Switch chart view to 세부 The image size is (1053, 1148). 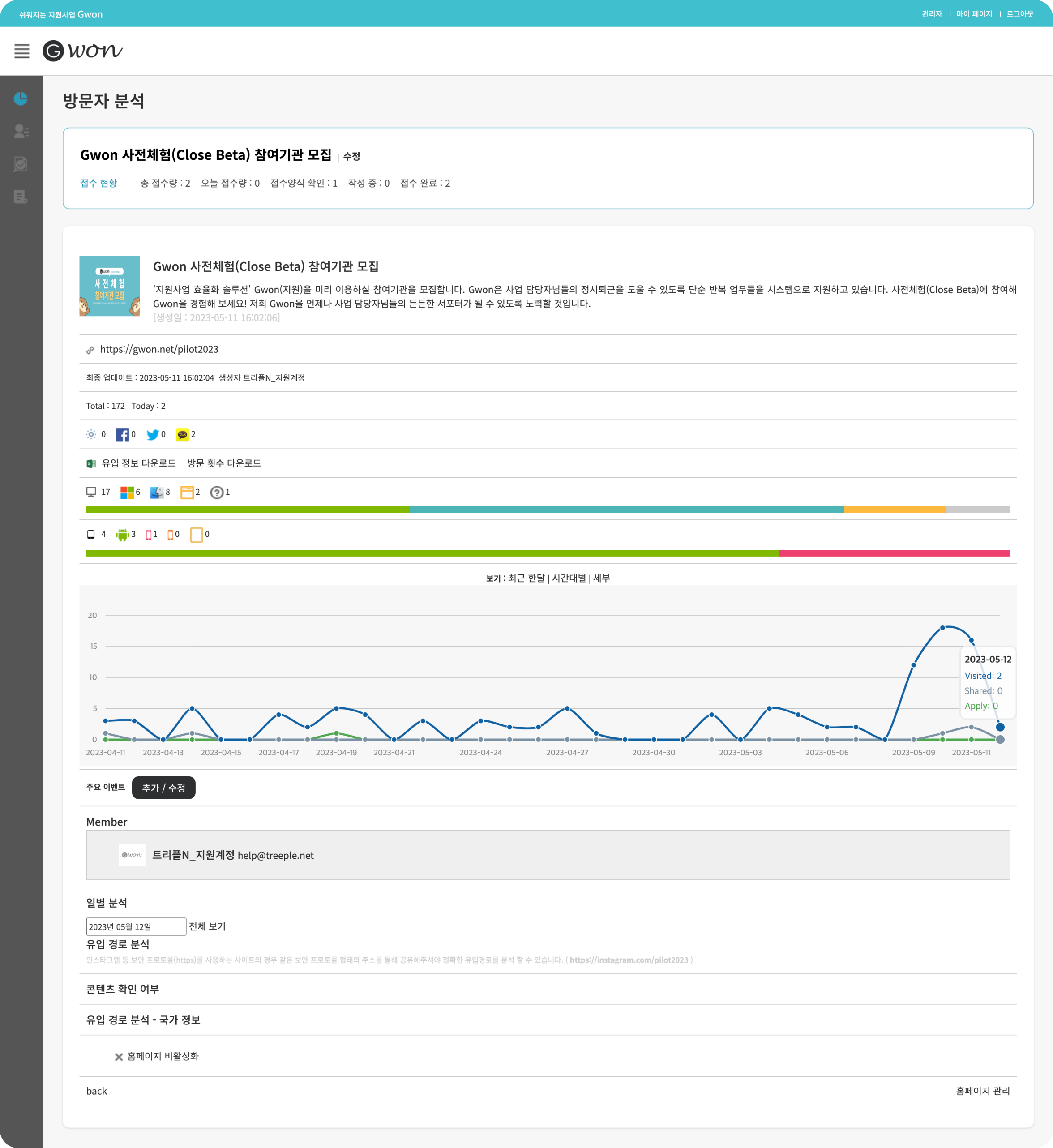(x=601, y=578)
